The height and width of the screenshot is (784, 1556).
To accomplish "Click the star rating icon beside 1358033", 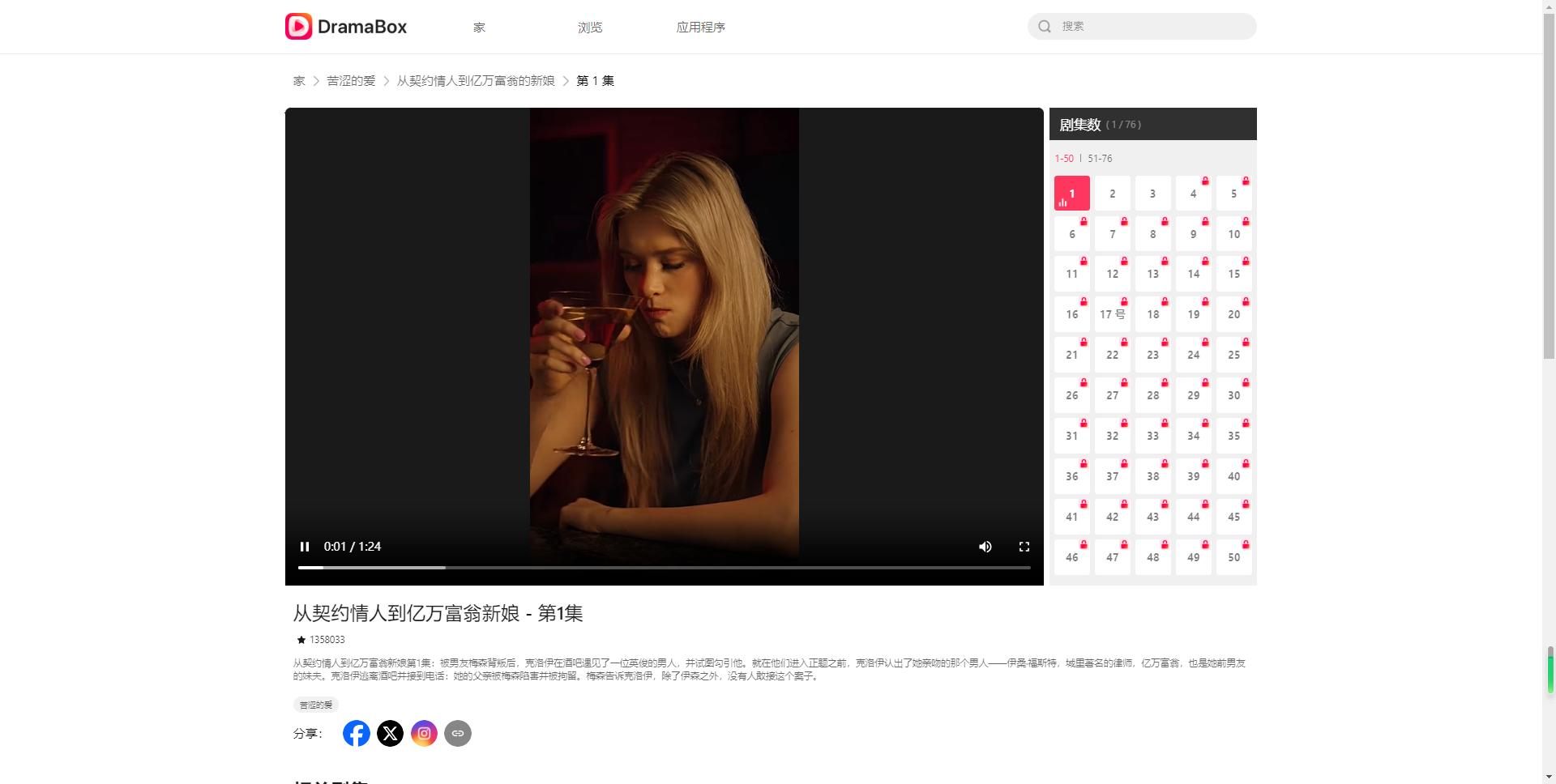I will pyautogui.click(x=301, y=640).
